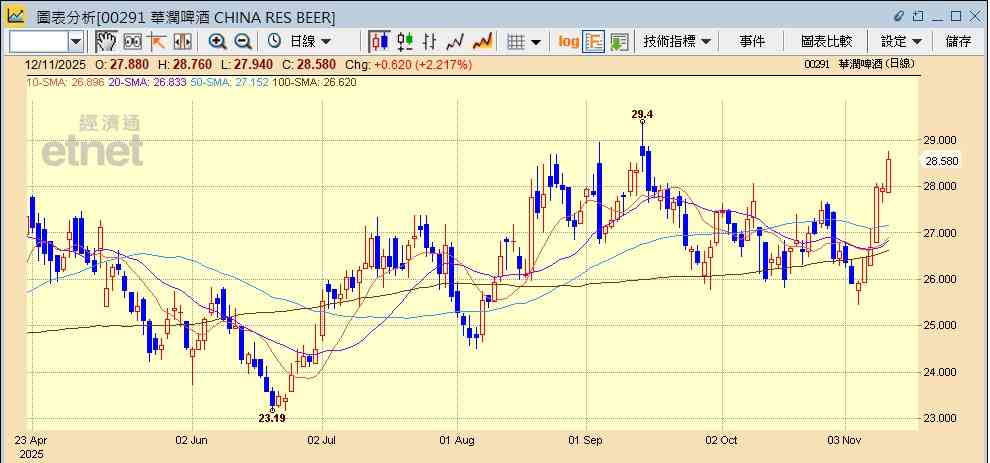Image resolution: width=990 pixels, height=463 pixels.
Task: Select the hand pan tool
Action: (x=105, y=41)
